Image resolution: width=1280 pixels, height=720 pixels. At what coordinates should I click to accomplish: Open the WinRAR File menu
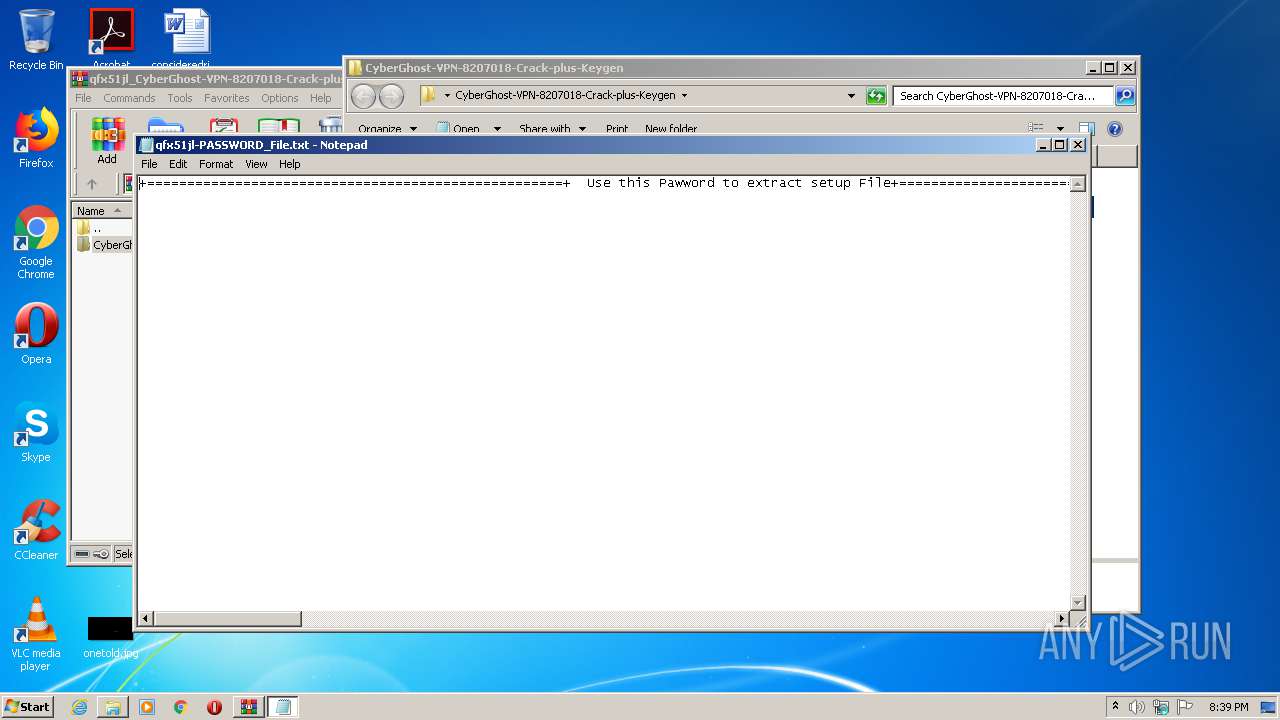(x=83, y=98)
